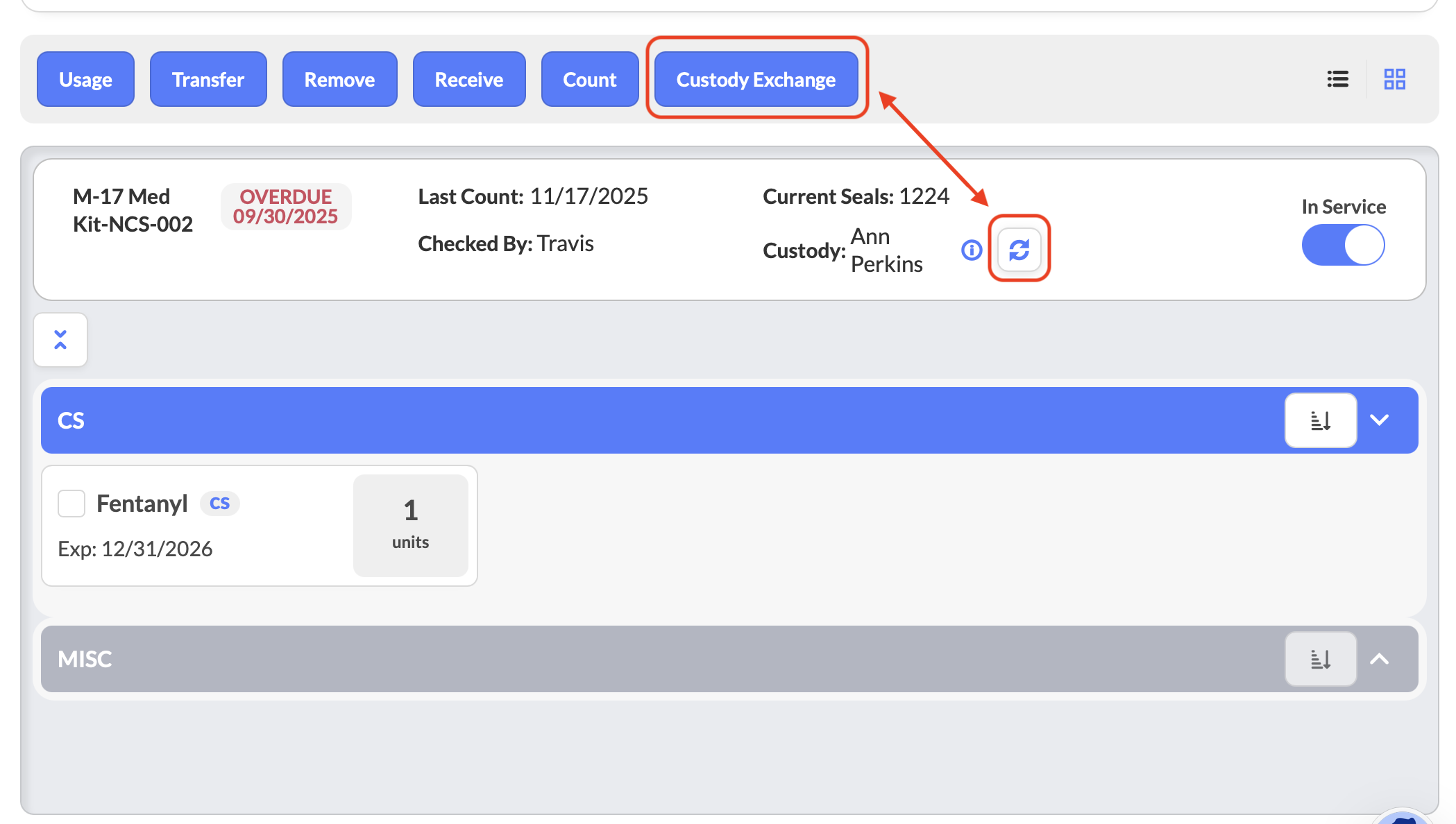
Task: Click the custody exchange refresh icon
Action: pos(1019,250)
